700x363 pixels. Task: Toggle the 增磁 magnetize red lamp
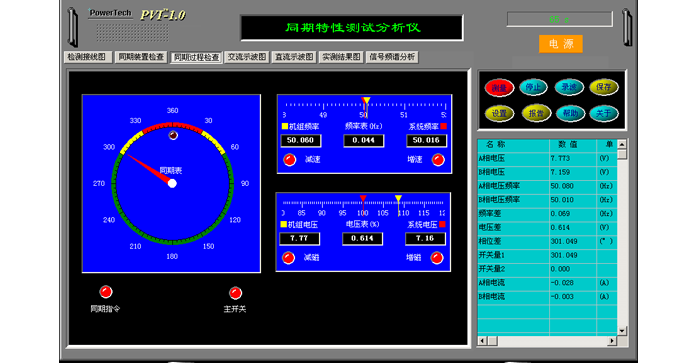click(x=437, y=258)
